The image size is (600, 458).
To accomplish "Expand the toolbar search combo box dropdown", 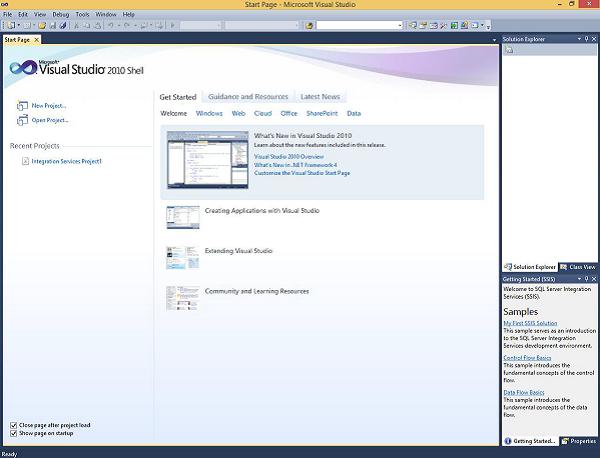I will 400,25.
